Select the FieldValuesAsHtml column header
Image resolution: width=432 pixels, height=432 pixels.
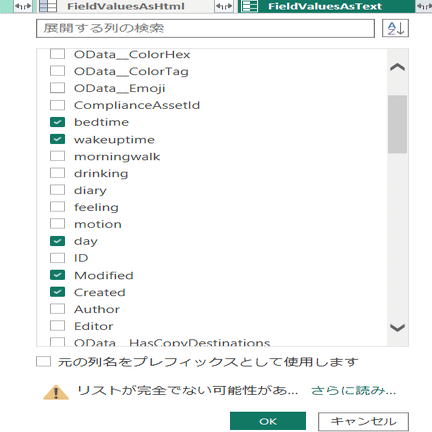coord(126,6)
